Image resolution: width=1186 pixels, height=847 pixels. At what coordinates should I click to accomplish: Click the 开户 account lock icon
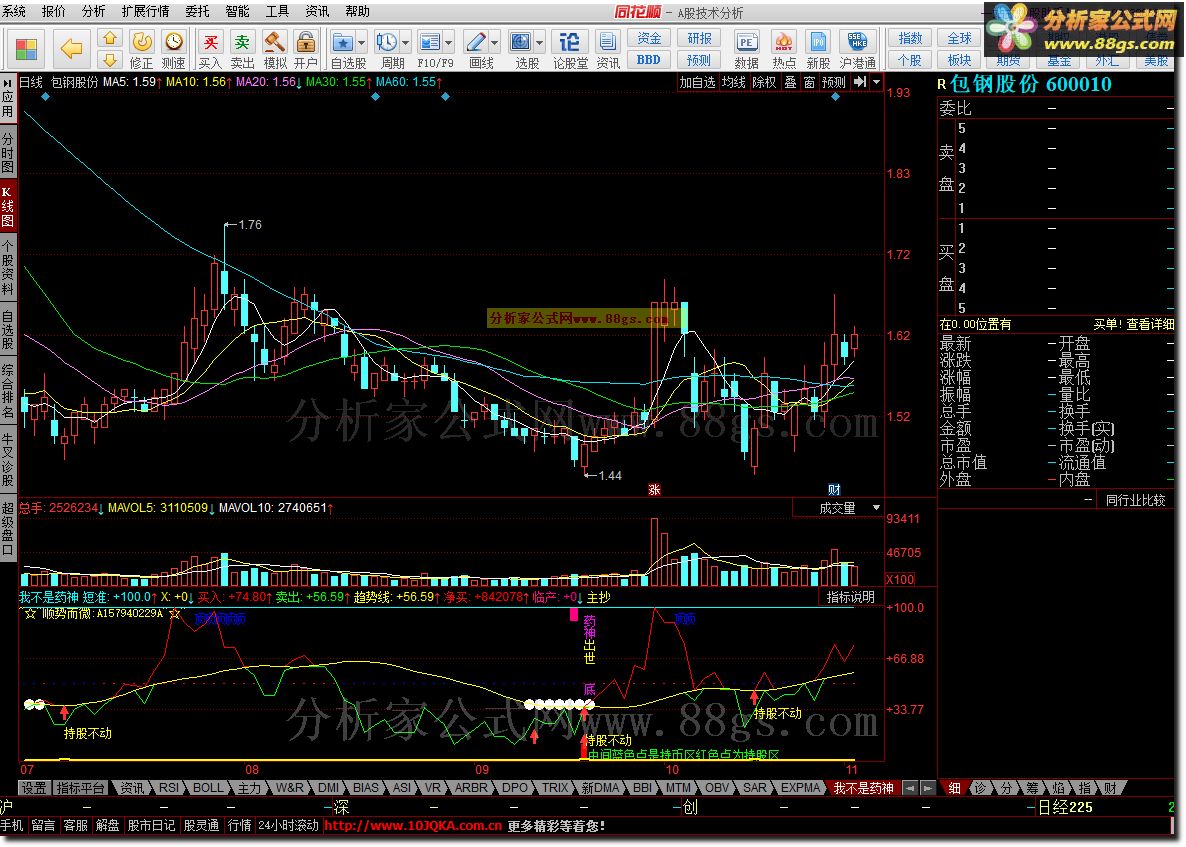coord(306,49)
